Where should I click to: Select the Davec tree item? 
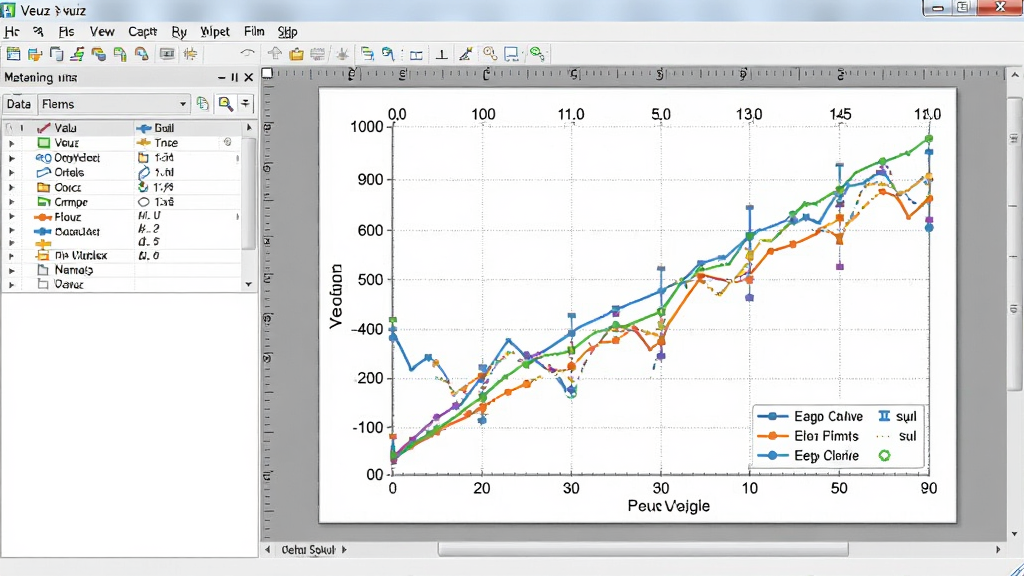tap(61, 284)
